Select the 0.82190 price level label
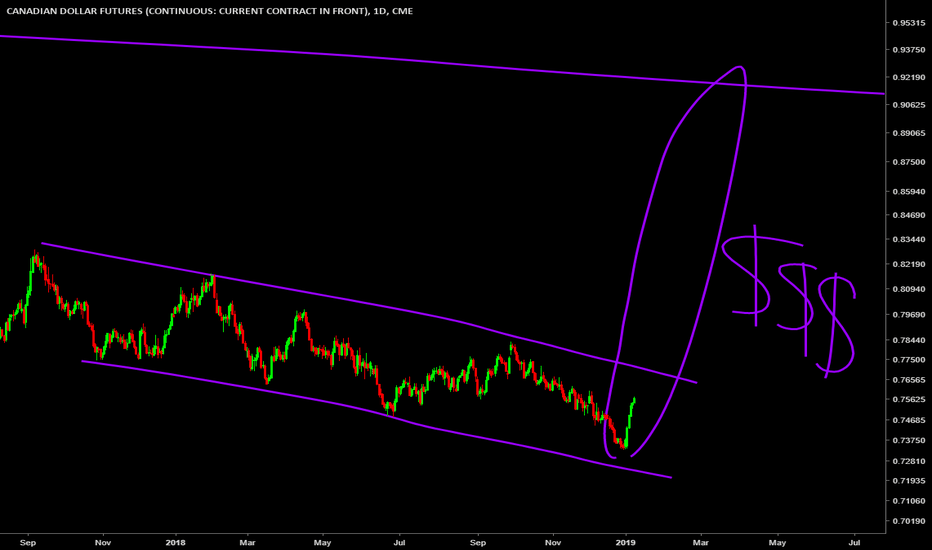The width and height of the screenshot is (932, 550). pos(909,264)
